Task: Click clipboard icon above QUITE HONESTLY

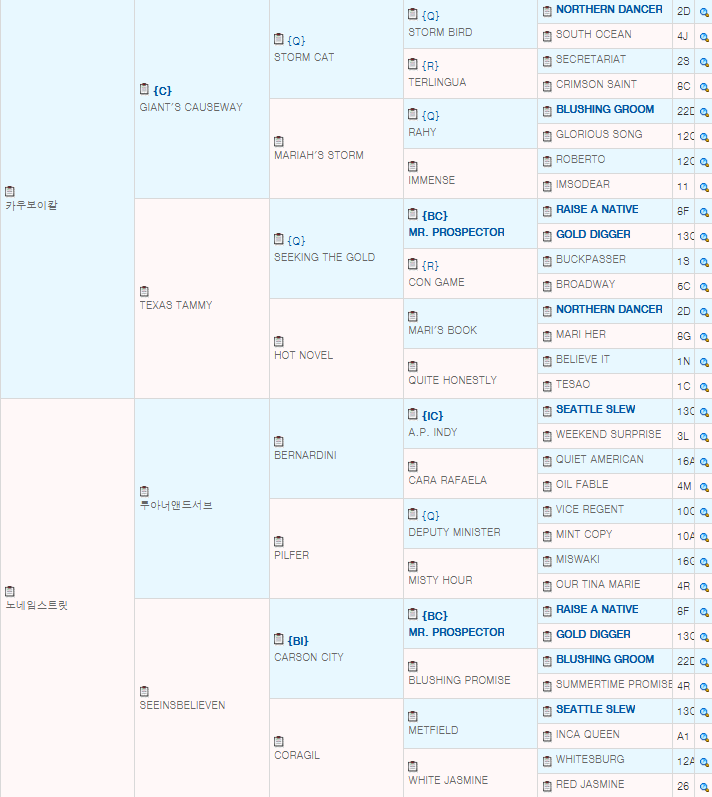Action: [x=413, y=366]
